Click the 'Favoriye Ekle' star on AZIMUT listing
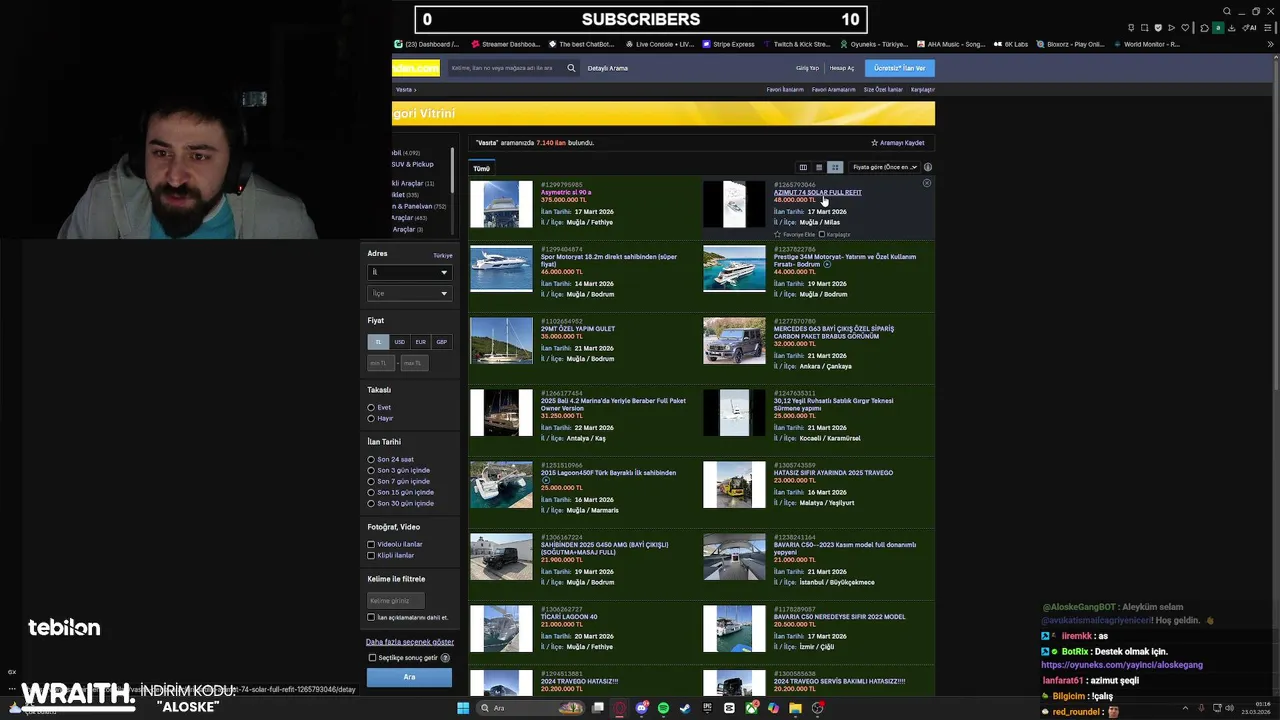The height and width of the screenshot is (720, 1280). point(777,235)
